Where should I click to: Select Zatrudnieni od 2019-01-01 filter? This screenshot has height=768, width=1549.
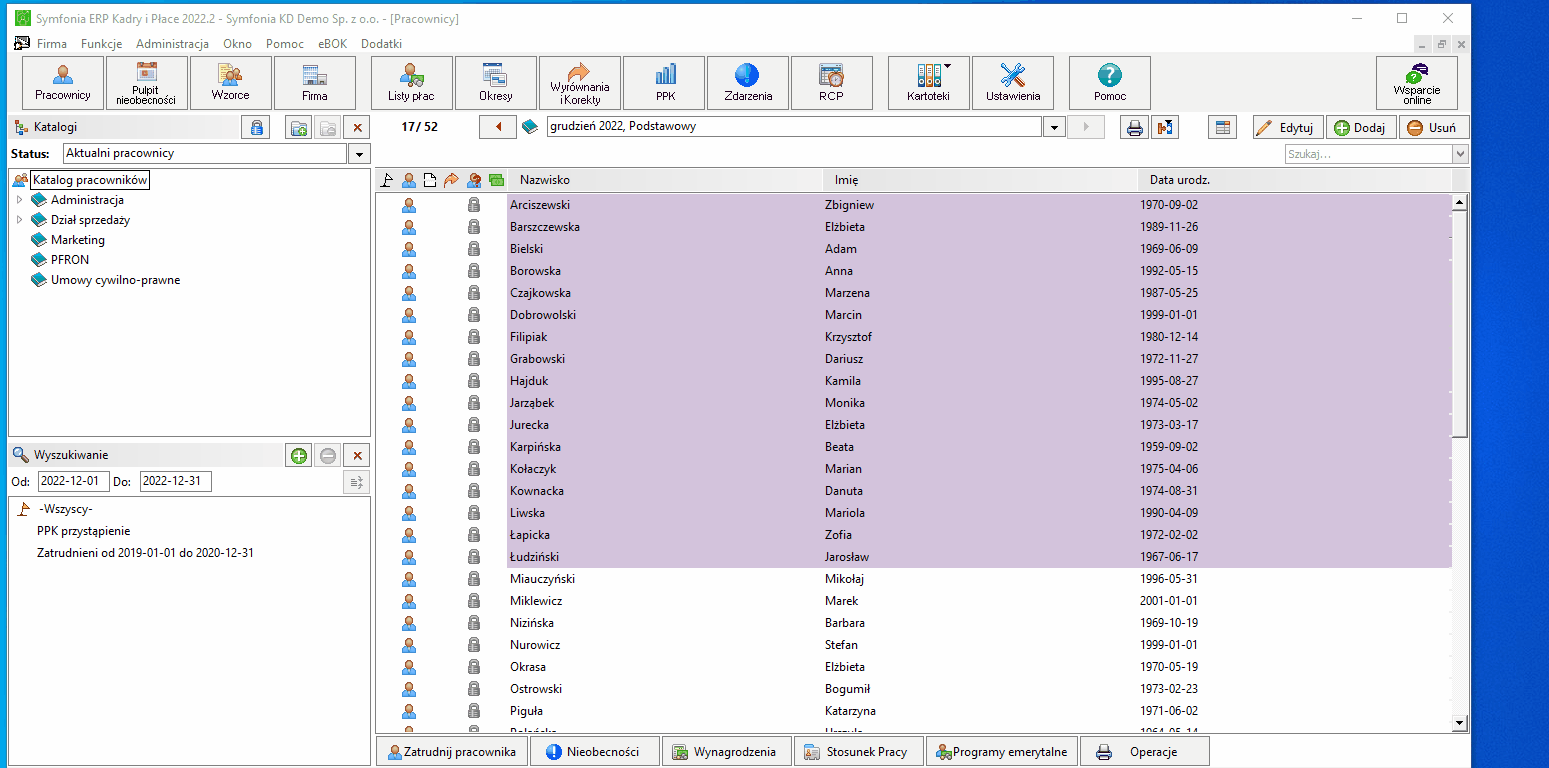tap(145, 552)
